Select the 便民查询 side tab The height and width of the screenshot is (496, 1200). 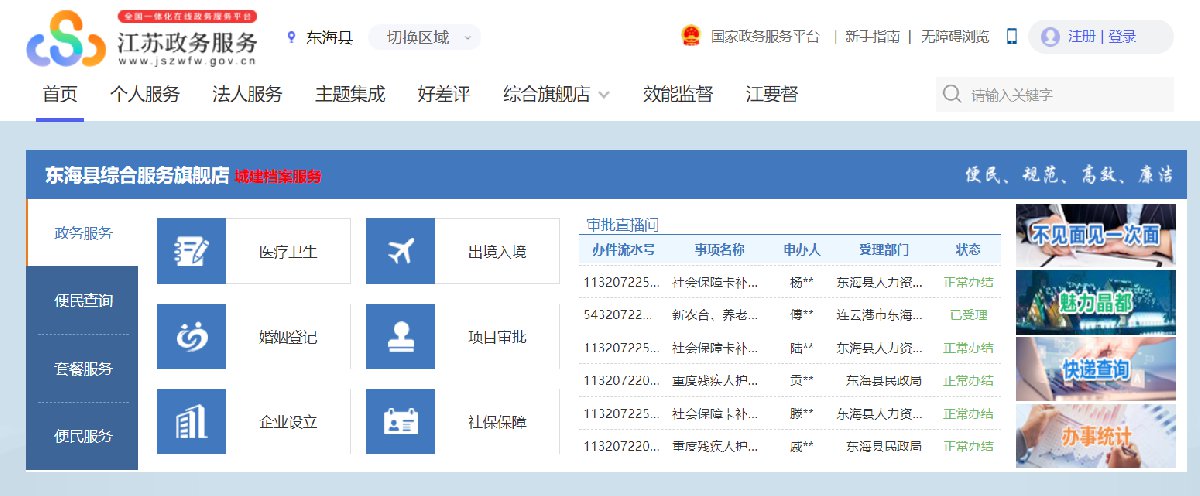(83, 301)
